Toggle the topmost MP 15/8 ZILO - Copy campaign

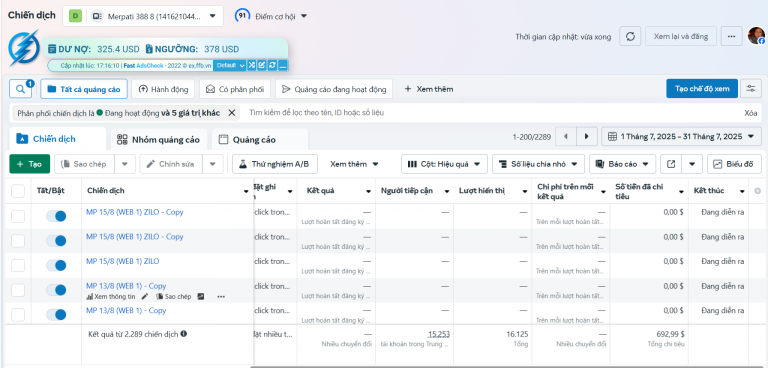[56, 216]
